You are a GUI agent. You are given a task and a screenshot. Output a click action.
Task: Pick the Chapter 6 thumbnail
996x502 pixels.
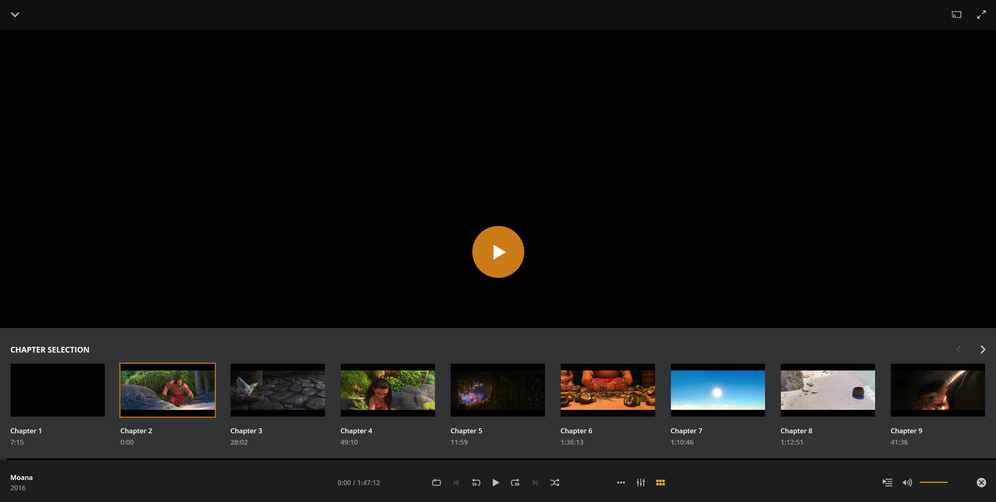[607, 390]
